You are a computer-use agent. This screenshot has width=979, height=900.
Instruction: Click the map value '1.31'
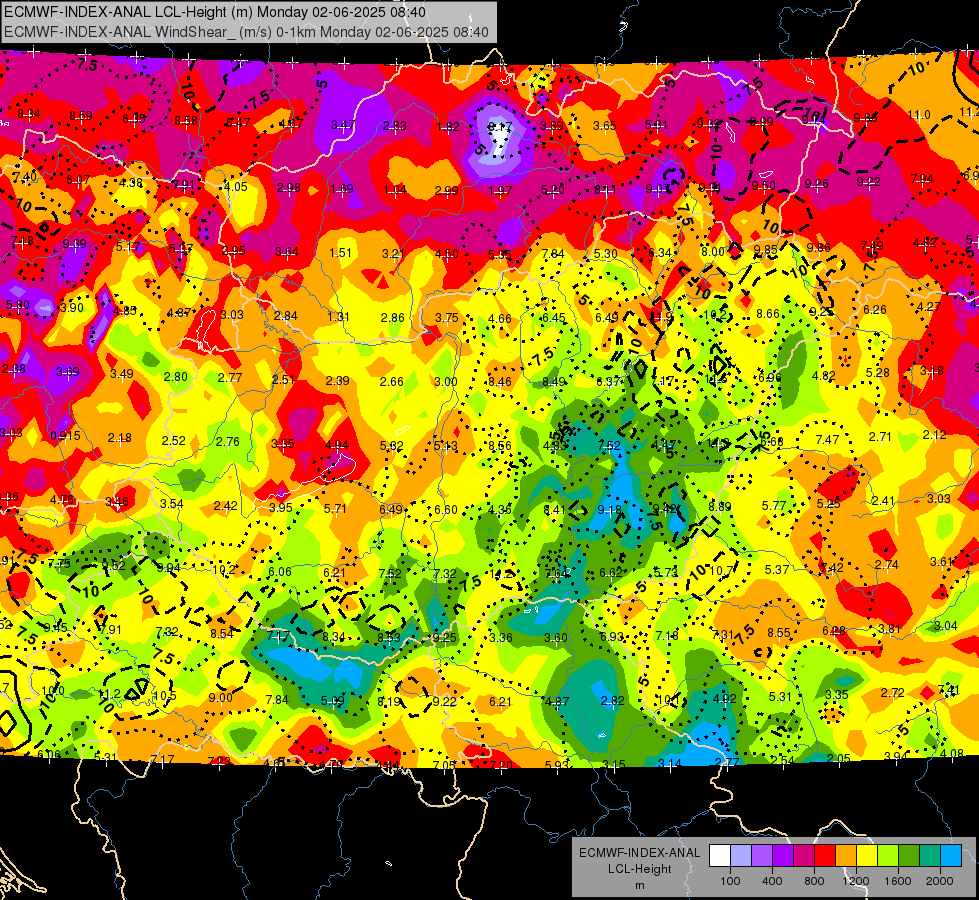(338, 317)
